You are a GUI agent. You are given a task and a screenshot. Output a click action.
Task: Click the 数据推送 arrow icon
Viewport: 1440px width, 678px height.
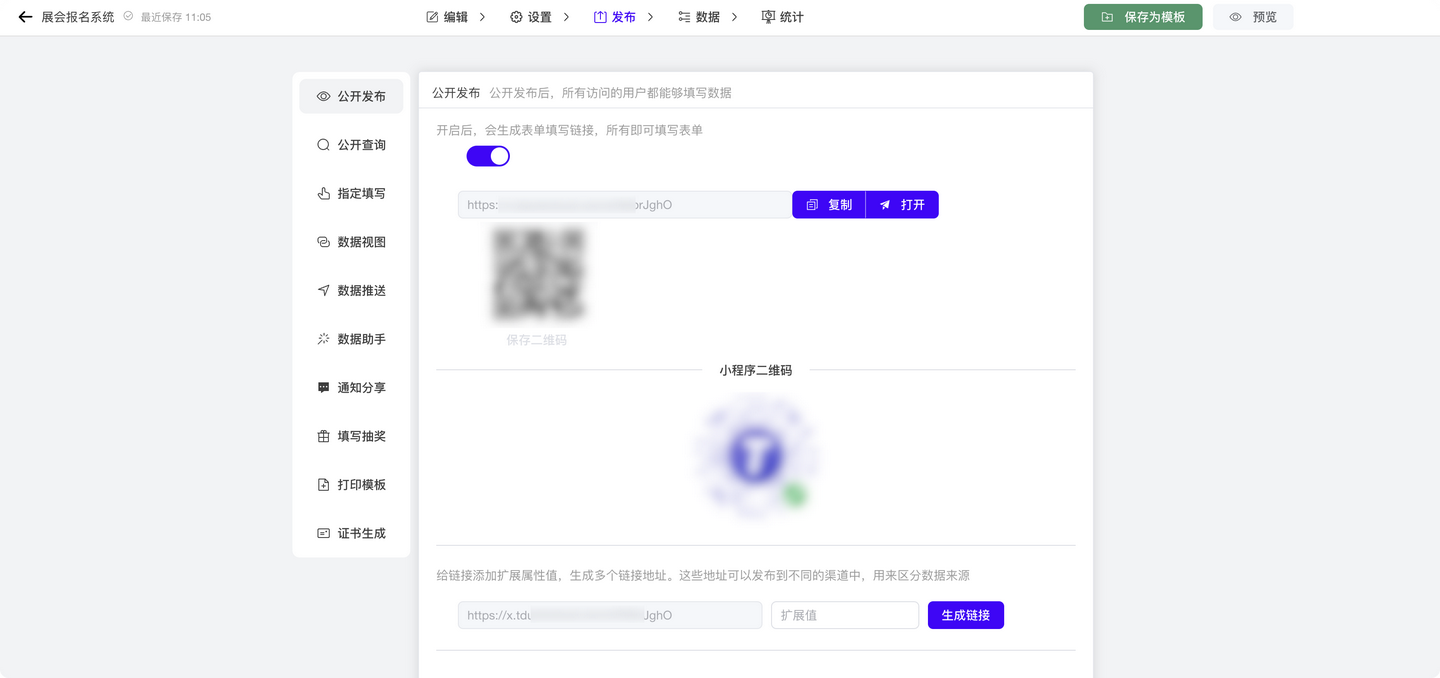click(323, 290)
